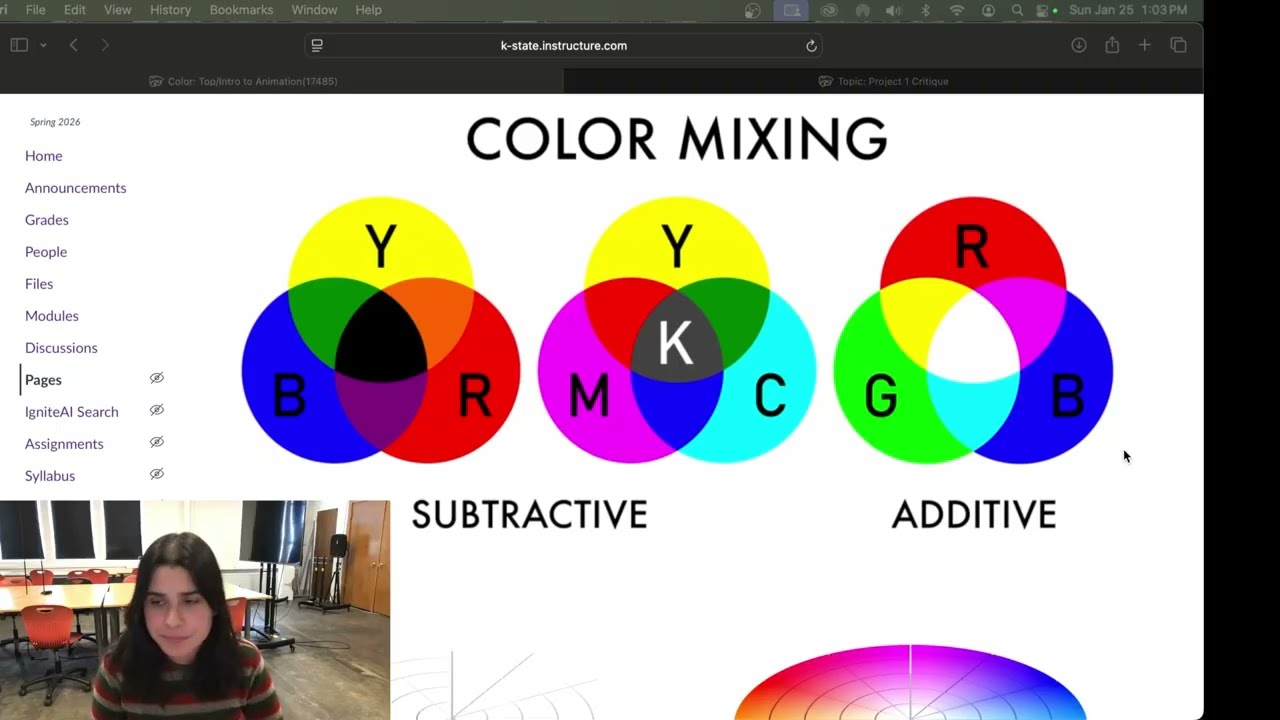This screenshot has width=1280, height=720.
Task: Open the Bookmarks menu
Action: pyautogui.click(x=241, y=10)
